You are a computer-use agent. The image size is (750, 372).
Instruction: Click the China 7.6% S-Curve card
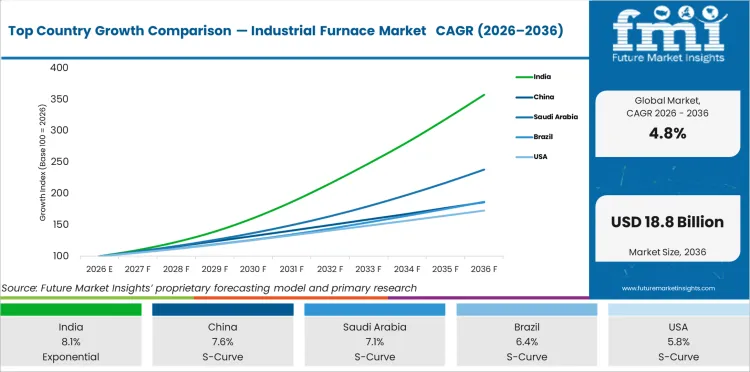tap(222, 341)
